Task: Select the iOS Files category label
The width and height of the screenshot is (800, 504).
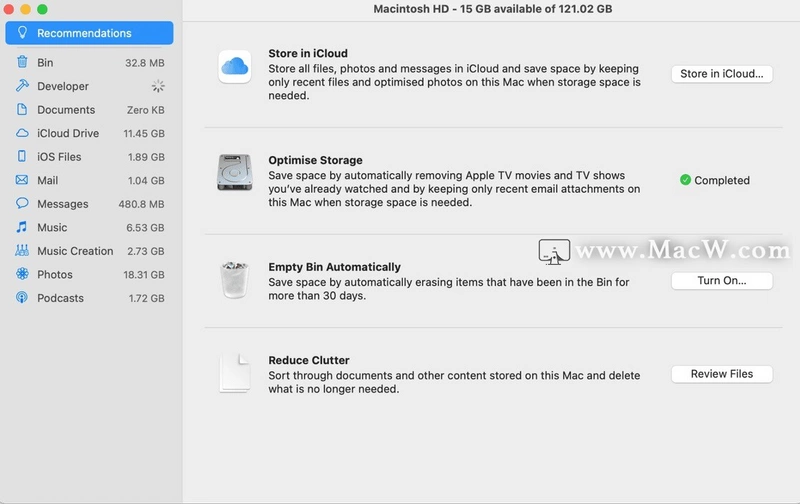Action: [x=59, y=157]
